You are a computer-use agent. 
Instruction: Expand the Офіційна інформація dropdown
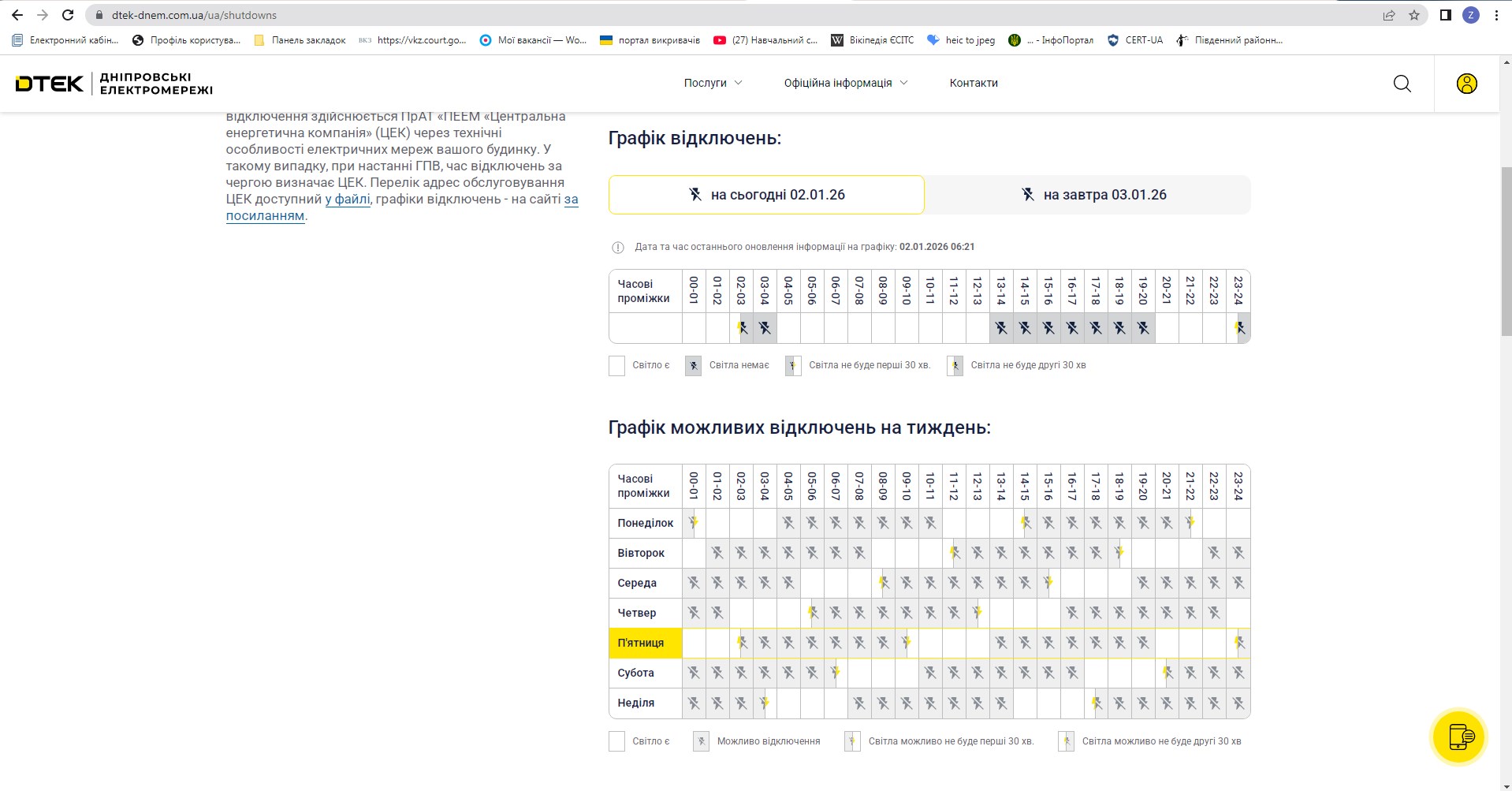(x=845, y=83)
